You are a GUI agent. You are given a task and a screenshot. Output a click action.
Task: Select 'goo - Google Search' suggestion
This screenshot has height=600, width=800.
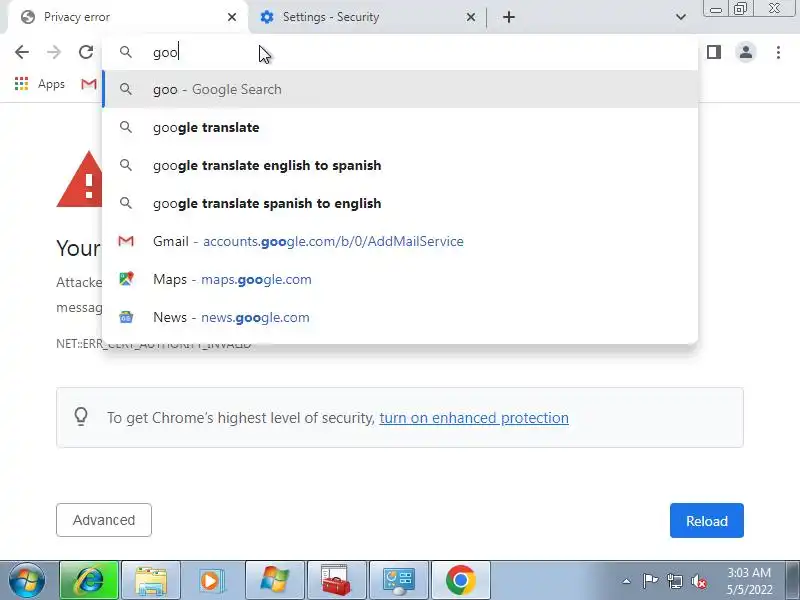(400, 89)
